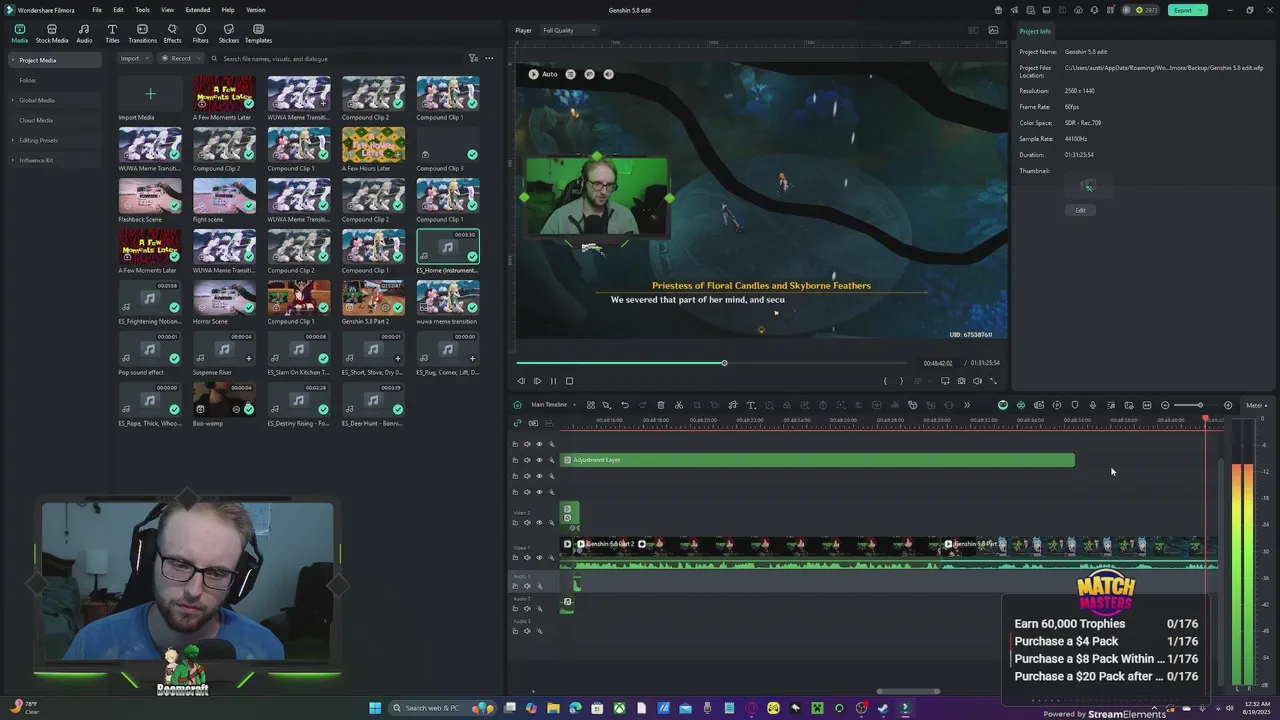The image size is (1280, 720).
Task: Open the Tools menu
Action: tap(142, 10)
